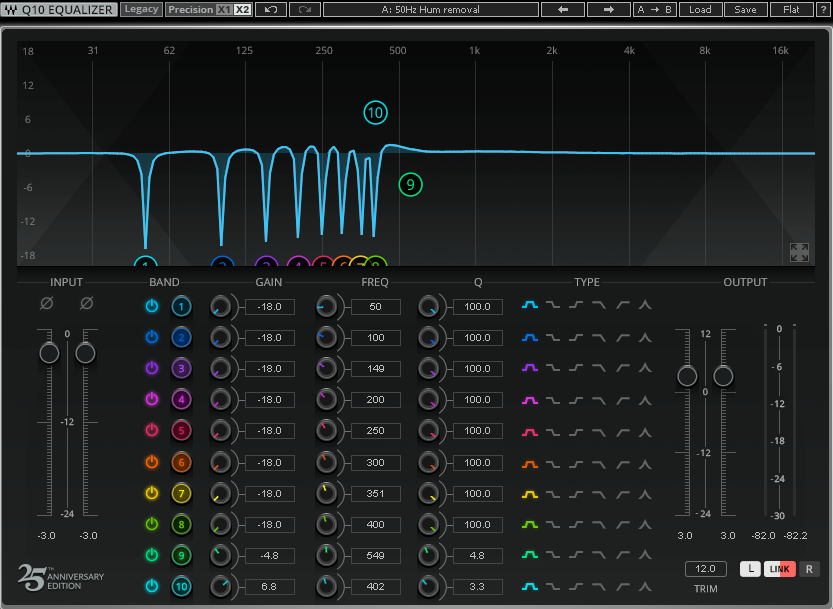This screenshot has height=609, width=833.
Task: Select the R channel button
Action: click(x=809, y=569)
